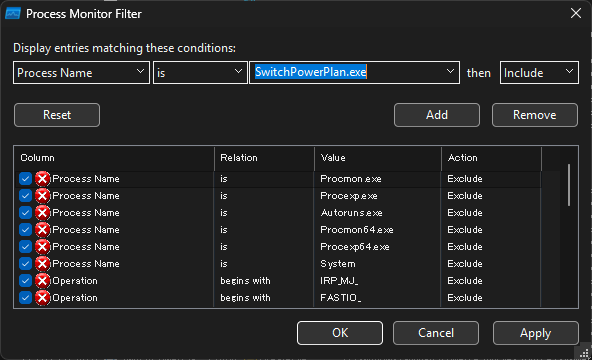
Task: Sort by the Value header
Action: (378, 158)
